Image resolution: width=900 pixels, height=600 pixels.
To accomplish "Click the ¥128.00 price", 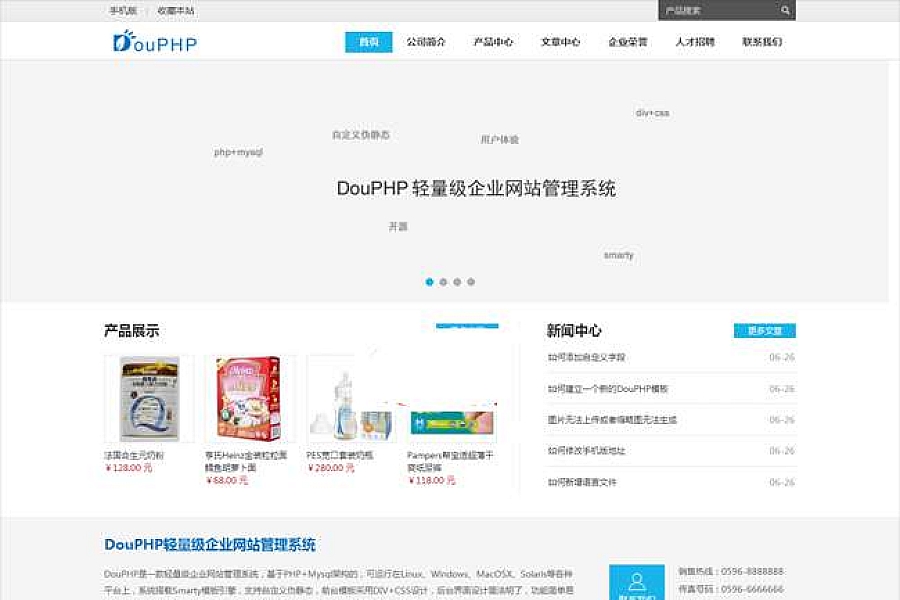I will 129,468.
